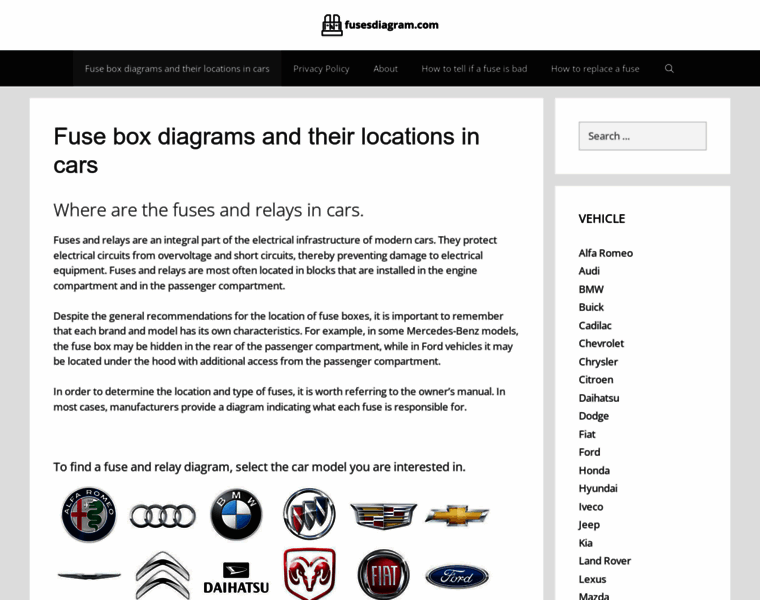Viewport: 760px width, 600px height.
Task: Open Audi in vehicle list
Action: (589, 271)
